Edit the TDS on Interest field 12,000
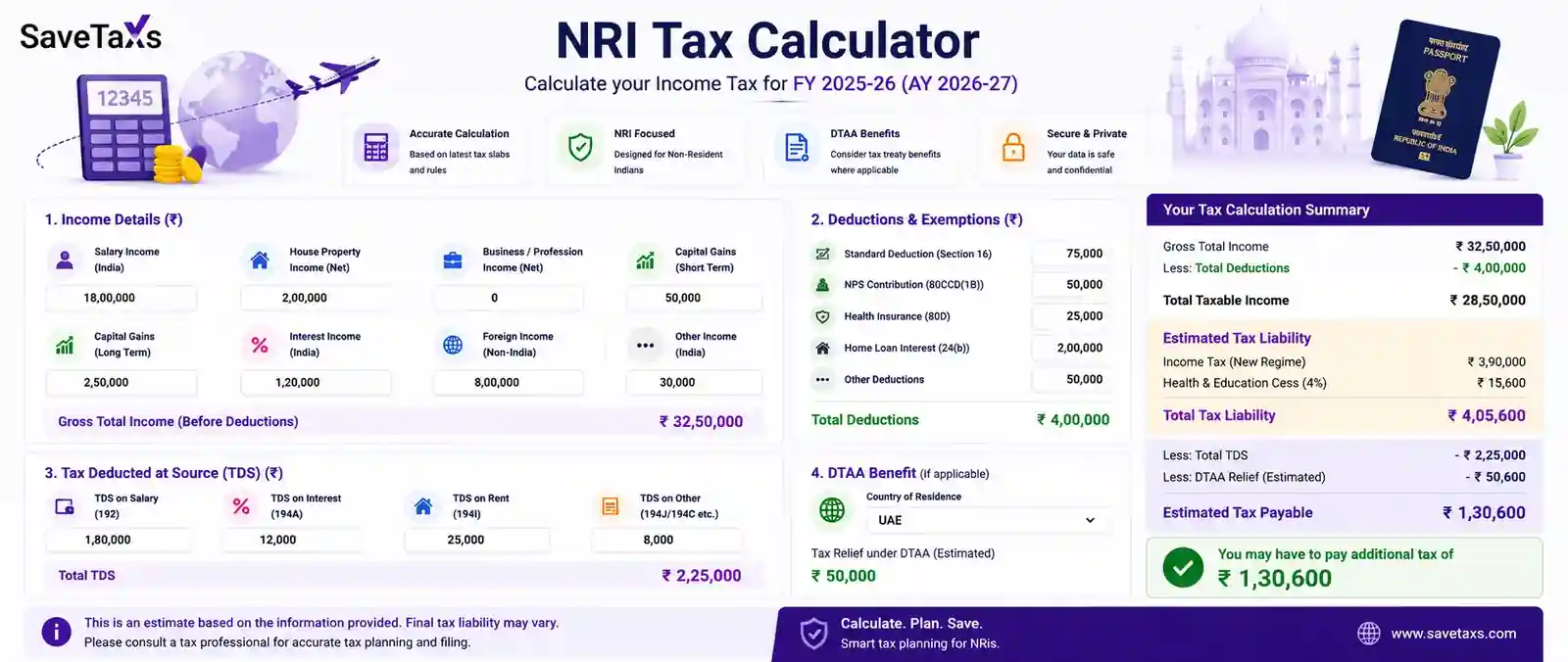1568x662 pixels. (292, 540)
